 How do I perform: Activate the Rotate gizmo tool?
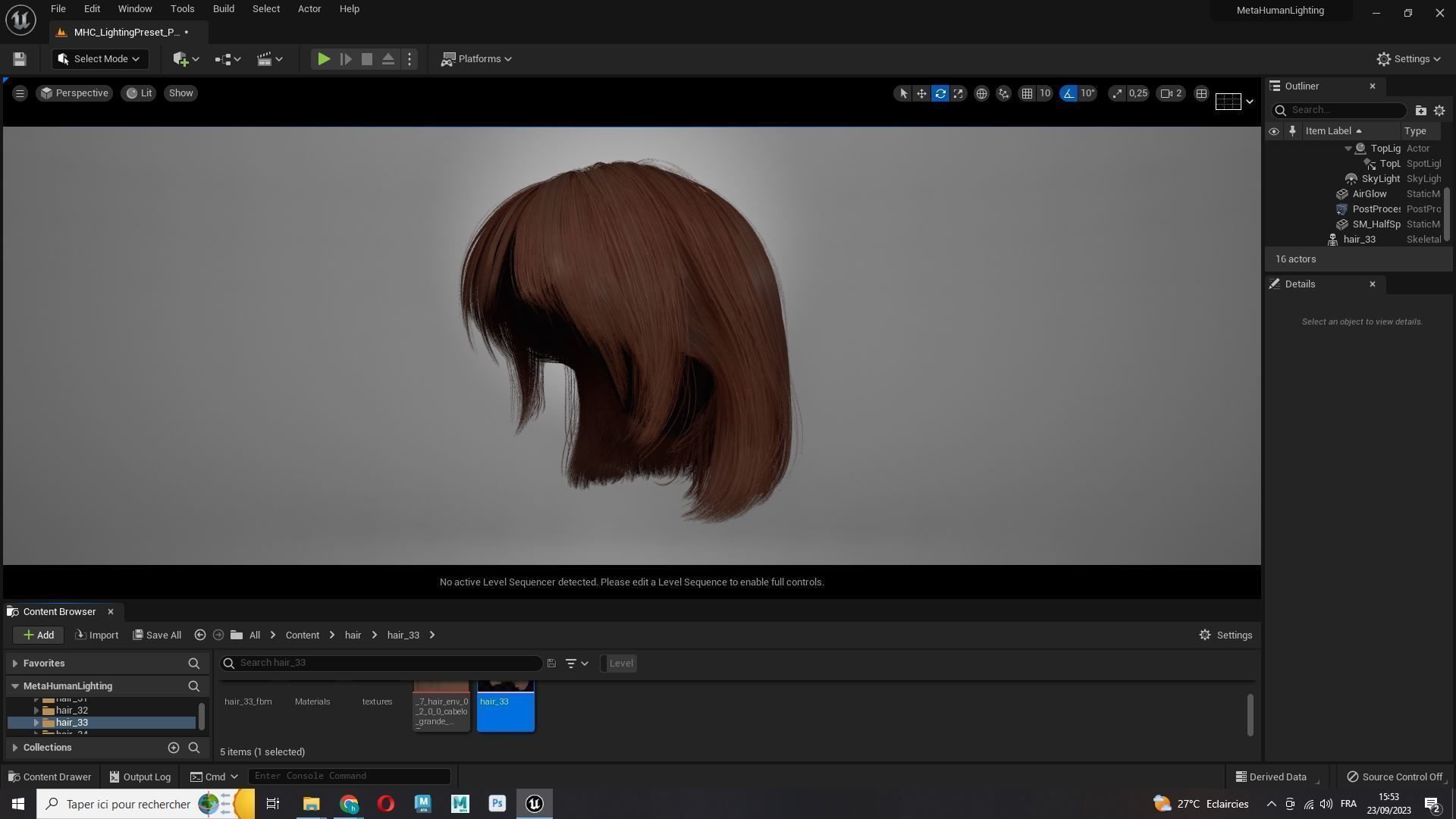coord(940,93)
